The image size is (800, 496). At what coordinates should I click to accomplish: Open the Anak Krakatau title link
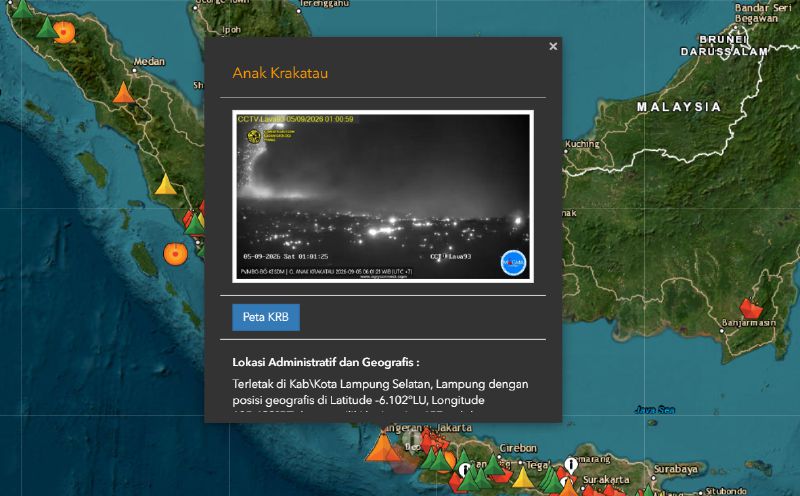click(x=280, y=73)
